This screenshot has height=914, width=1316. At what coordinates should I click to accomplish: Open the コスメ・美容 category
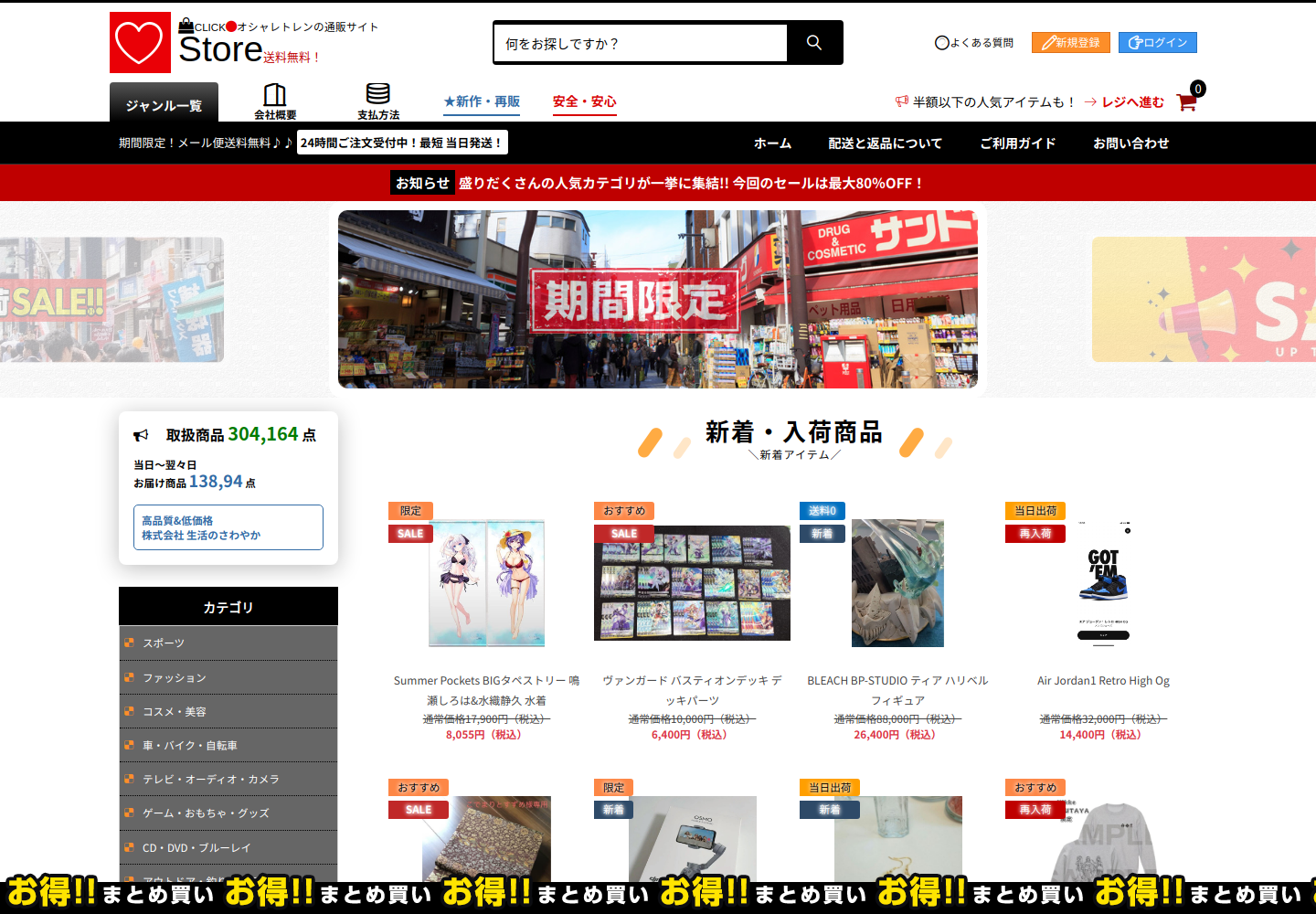coord(228,712)
